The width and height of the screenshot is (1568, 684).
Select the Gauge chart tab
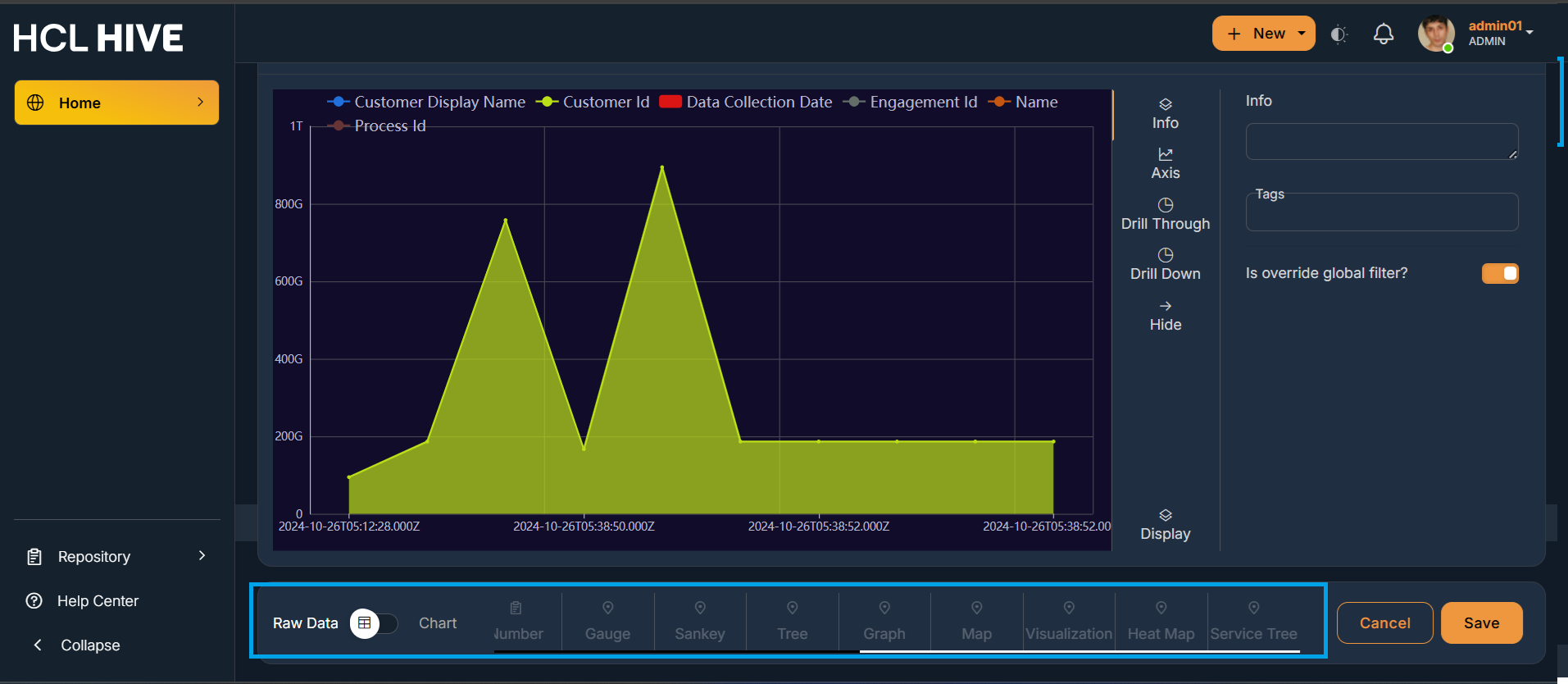tap(607, 622)
